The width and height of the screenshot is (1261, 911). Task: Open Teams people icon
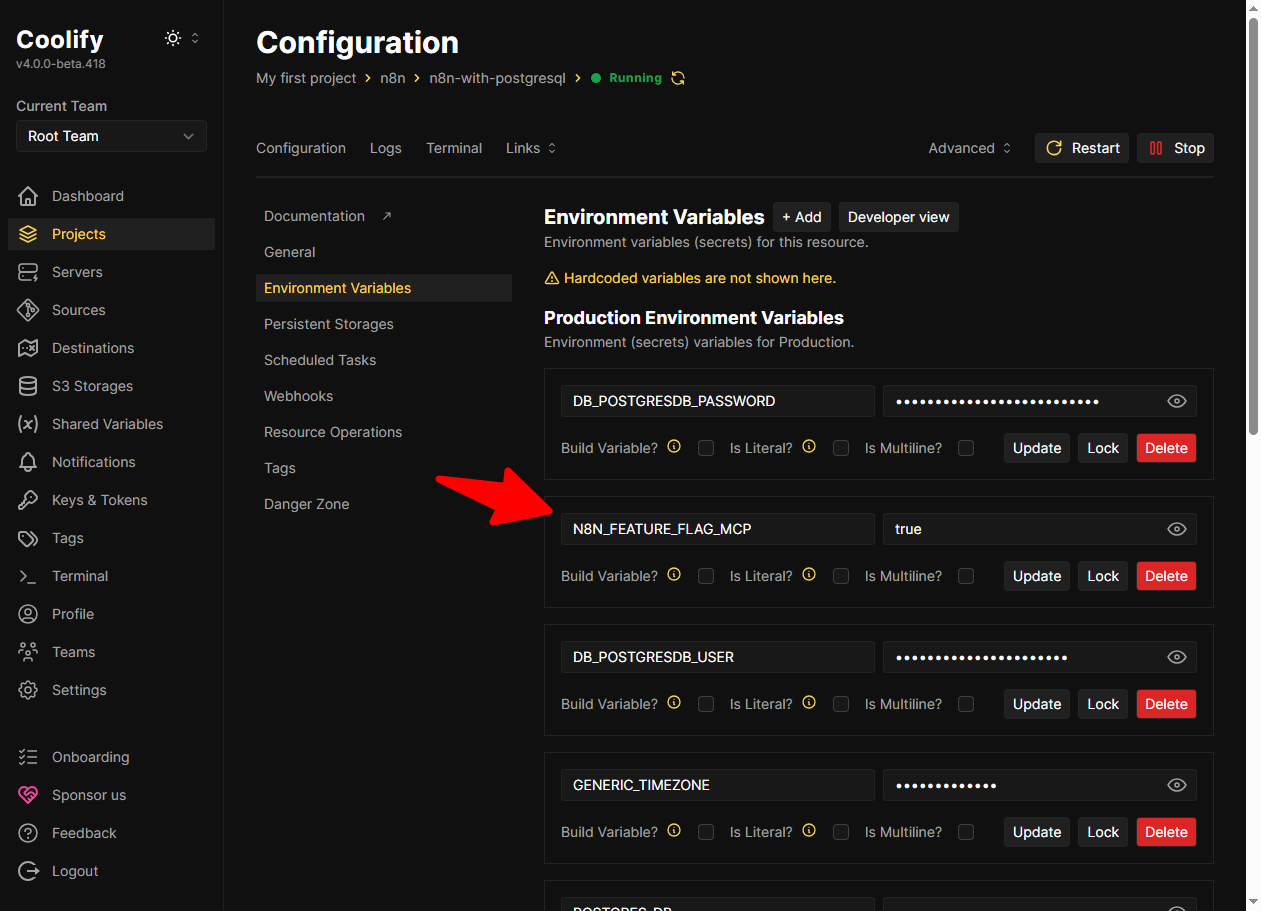28,652
